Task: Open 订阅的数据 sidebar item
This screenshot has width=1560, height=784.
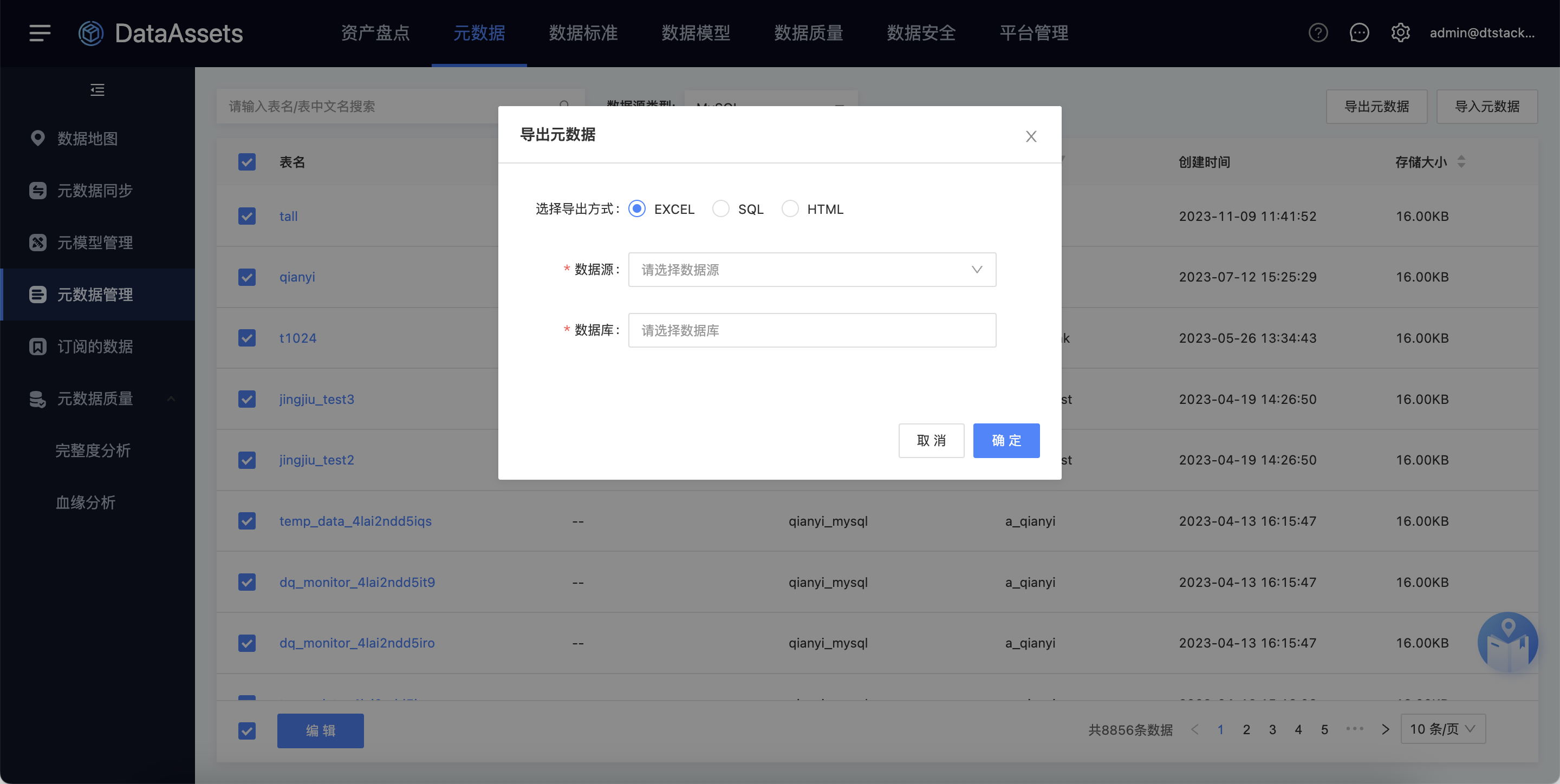Action: click(x=97, y=347)
